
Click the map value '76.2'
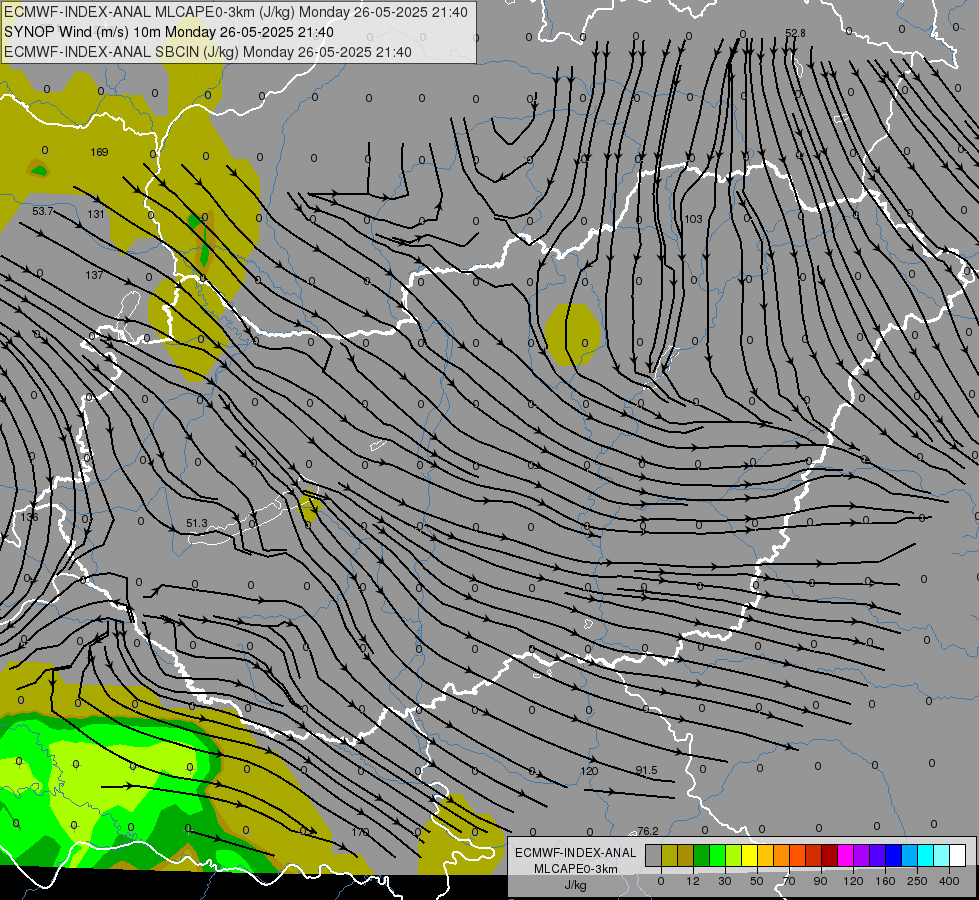pos(647,831)
